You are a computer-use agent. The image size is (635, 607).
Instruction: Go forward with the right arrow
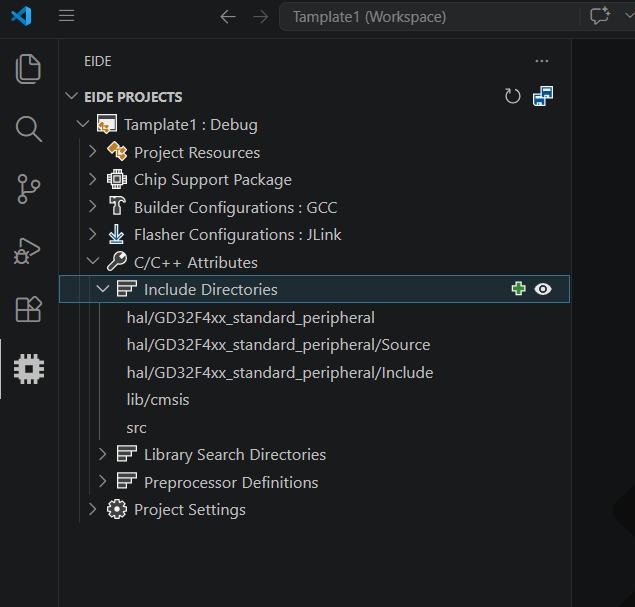[260, 17]
